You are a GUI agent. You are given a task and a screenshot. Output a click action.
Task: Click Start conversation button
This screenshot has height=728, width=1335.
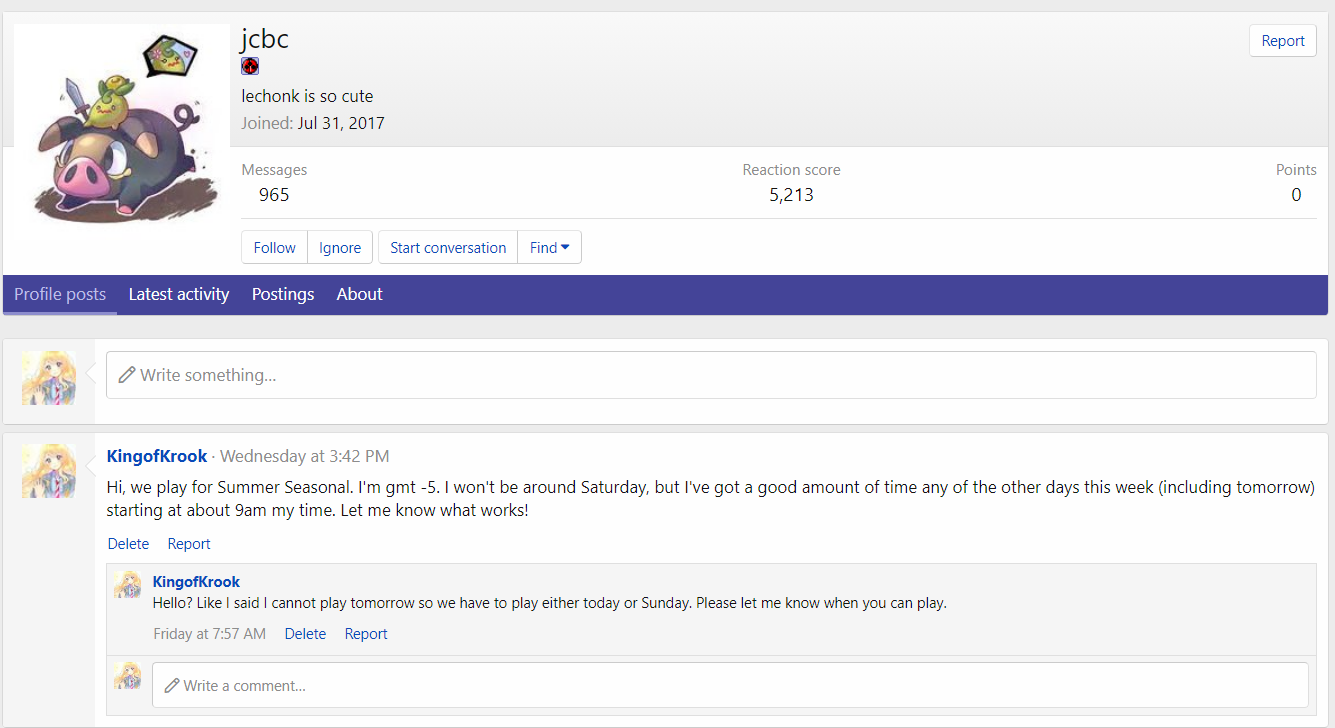(448, 248)
